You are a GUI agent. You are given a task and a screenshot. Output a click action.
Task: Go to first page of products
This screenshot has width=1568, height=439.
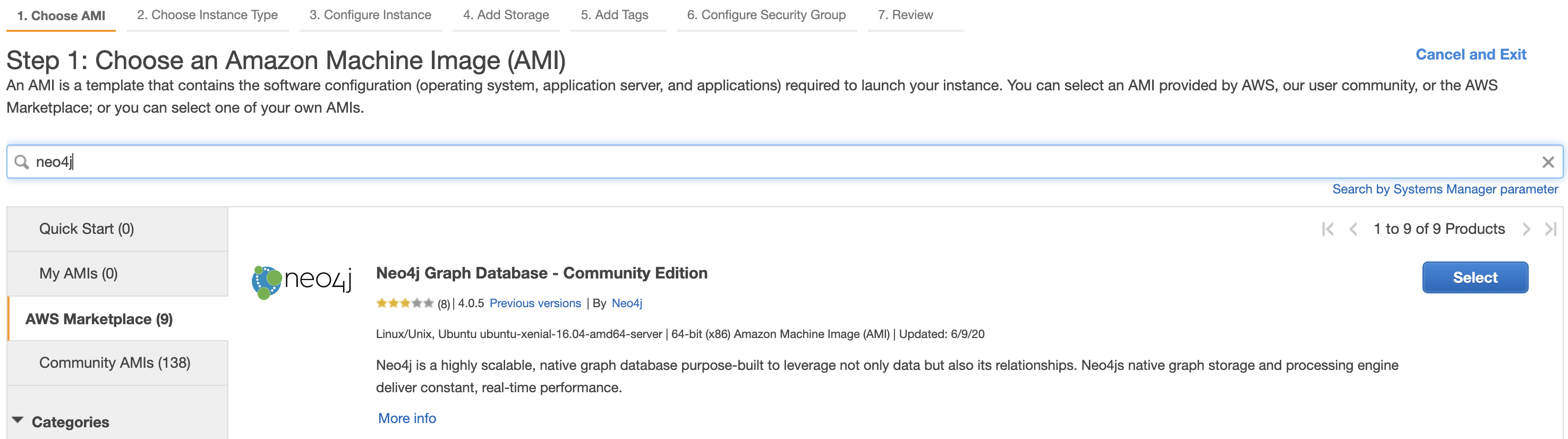click(x=1328, y=229)
